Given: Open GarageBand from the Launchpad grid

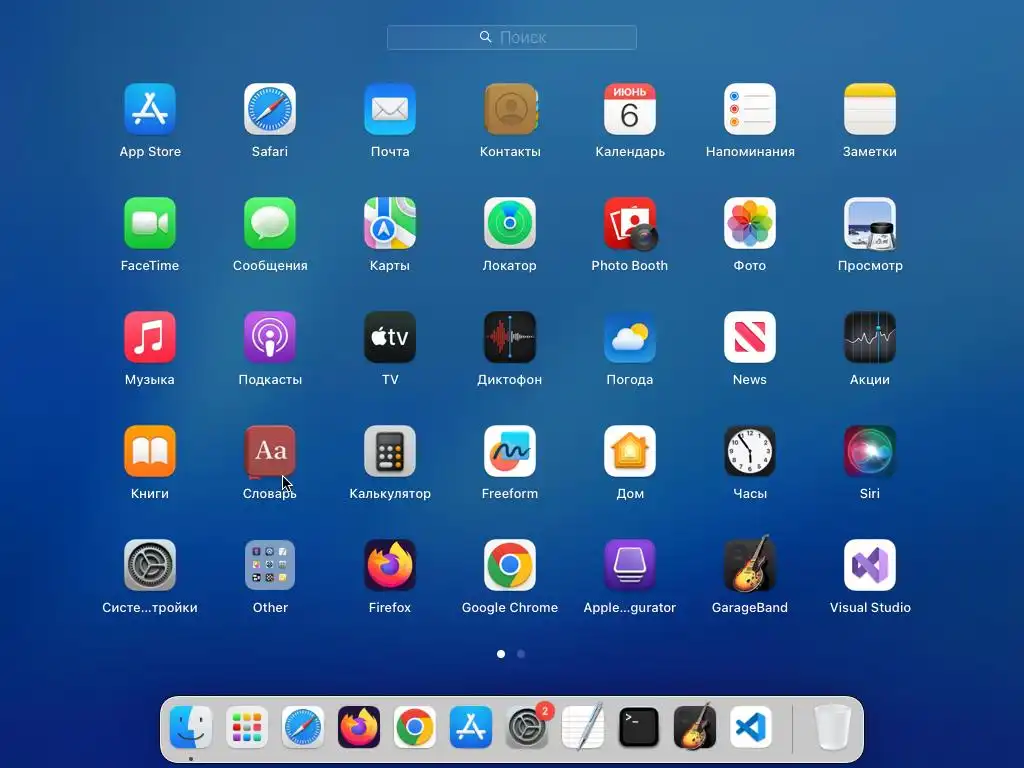Looking at the screenshot, I should (750, 564).
